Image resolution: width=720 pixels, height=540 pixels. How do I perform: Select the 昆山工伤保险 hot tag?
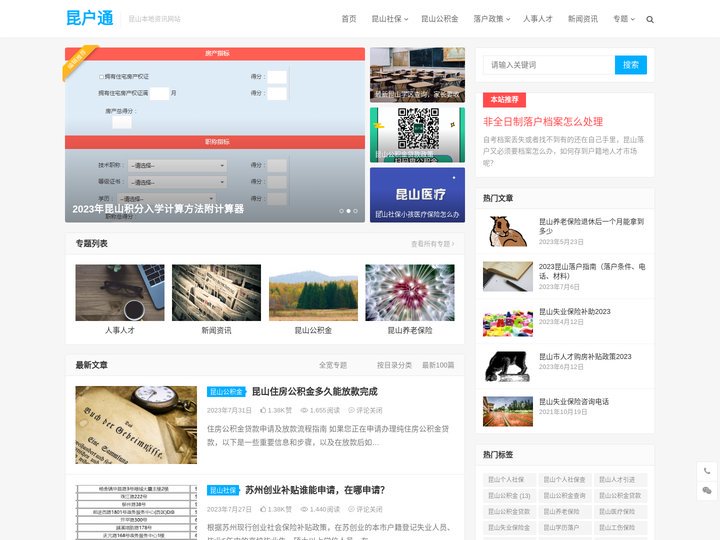click(x=620, y=528)
